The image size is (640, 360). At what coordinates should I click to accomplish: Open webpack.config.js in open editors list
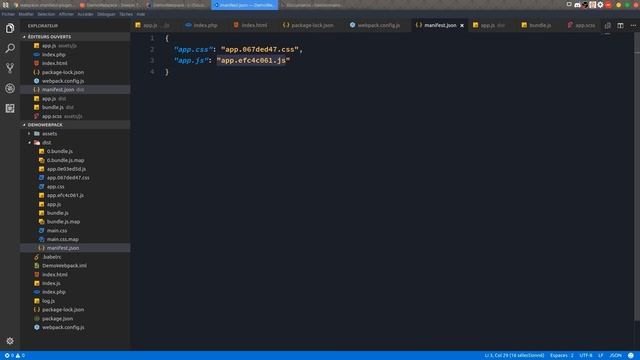pos(63,81)
